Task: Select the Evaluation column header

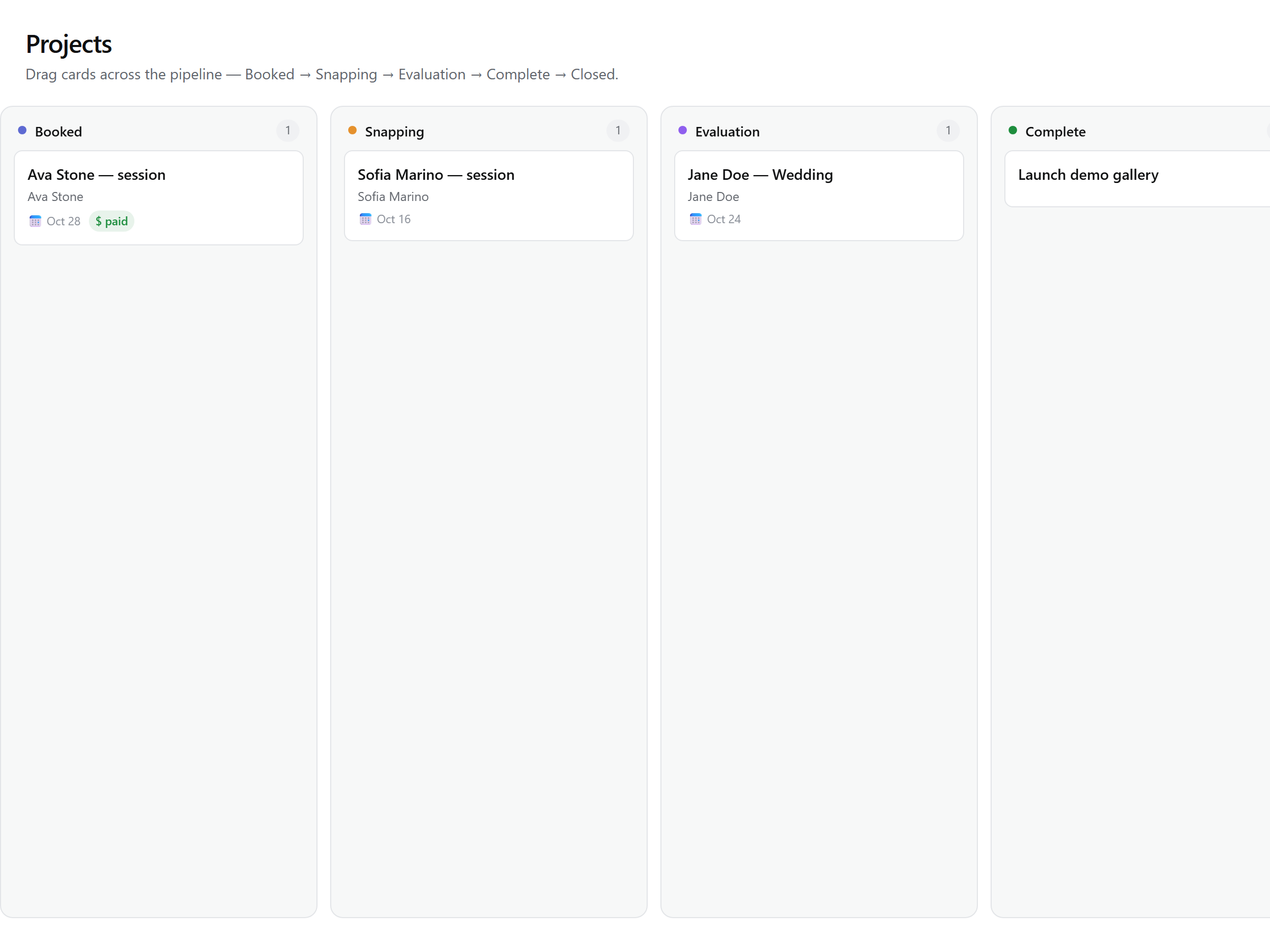Action: (728, 132)
